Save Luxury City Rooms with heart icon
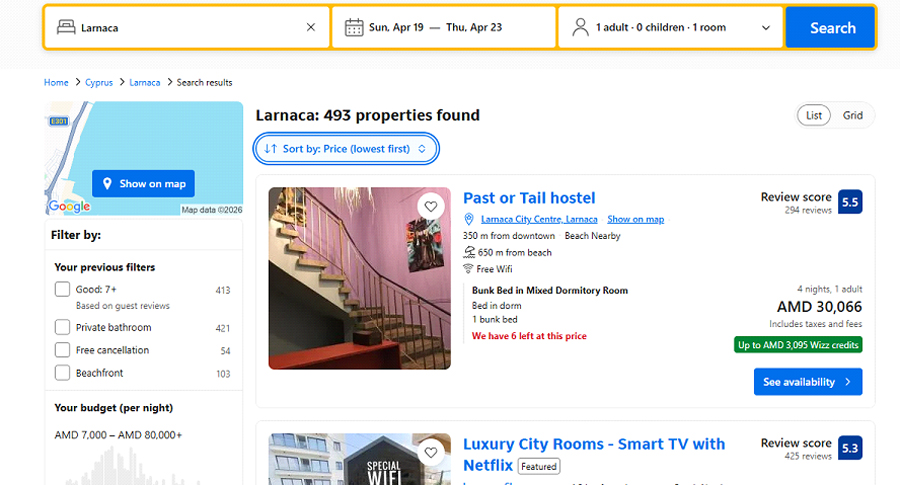 coord(431,453)
